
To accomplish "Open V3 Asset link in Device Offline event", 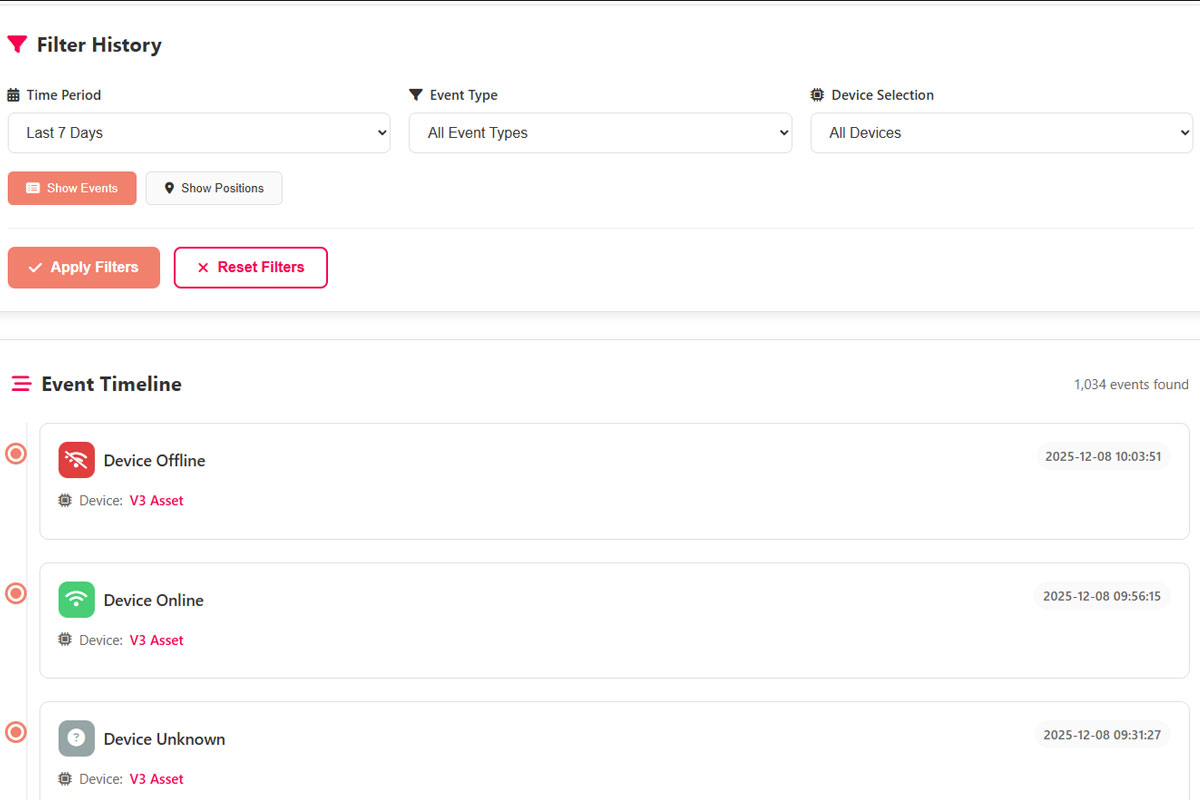I will (156, 501).
